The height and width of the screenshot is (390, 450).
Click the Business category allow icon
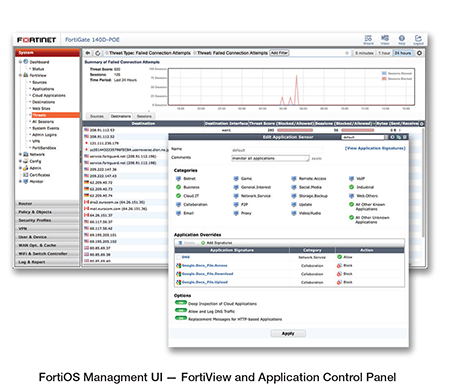point(178,187)
